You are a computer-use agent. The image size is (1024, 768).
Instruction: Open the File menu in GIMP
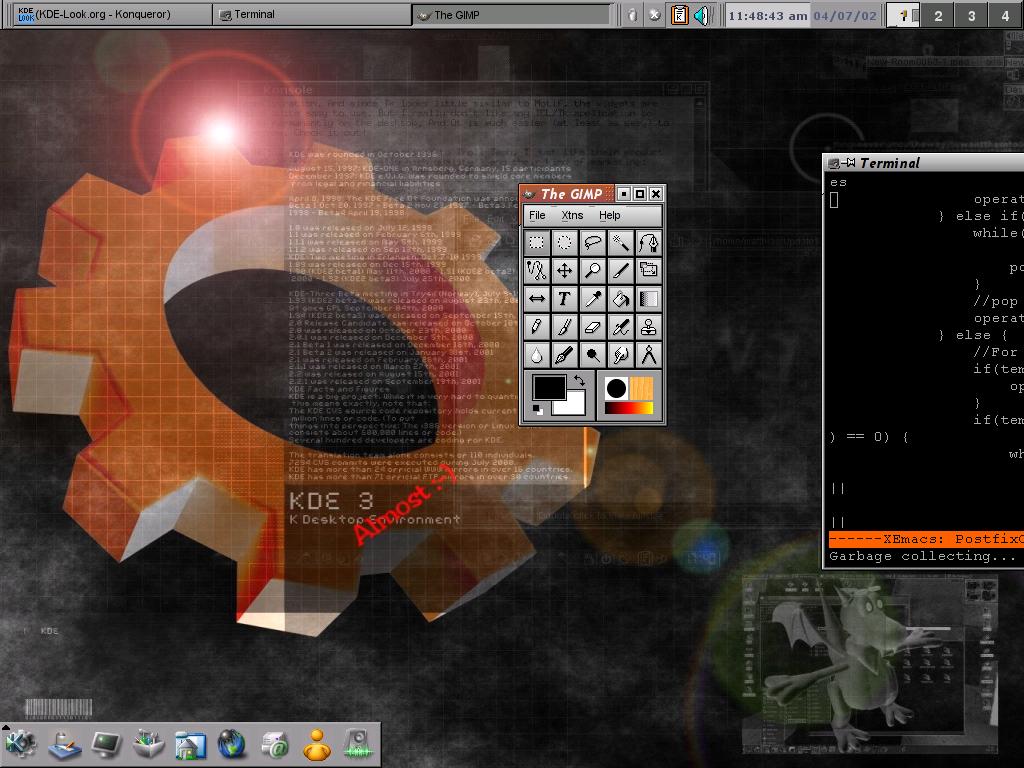(537, 216)
